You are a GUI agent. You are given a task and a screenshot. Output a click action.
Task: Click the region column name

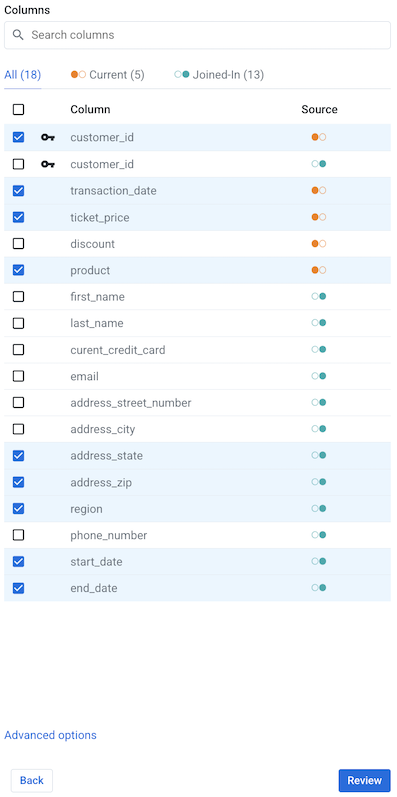(x=86, y=509)
